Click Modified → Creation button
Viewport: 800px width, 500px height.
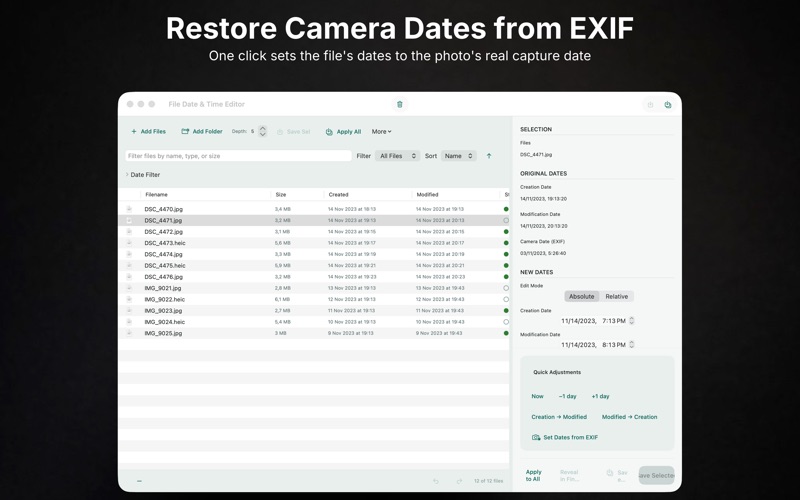629,417
